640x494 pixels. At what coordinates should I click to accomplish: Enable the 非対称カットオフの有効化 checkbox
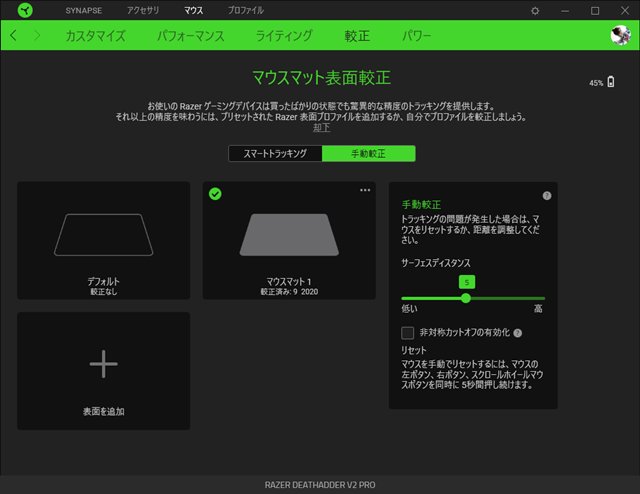tap(407, 333)
